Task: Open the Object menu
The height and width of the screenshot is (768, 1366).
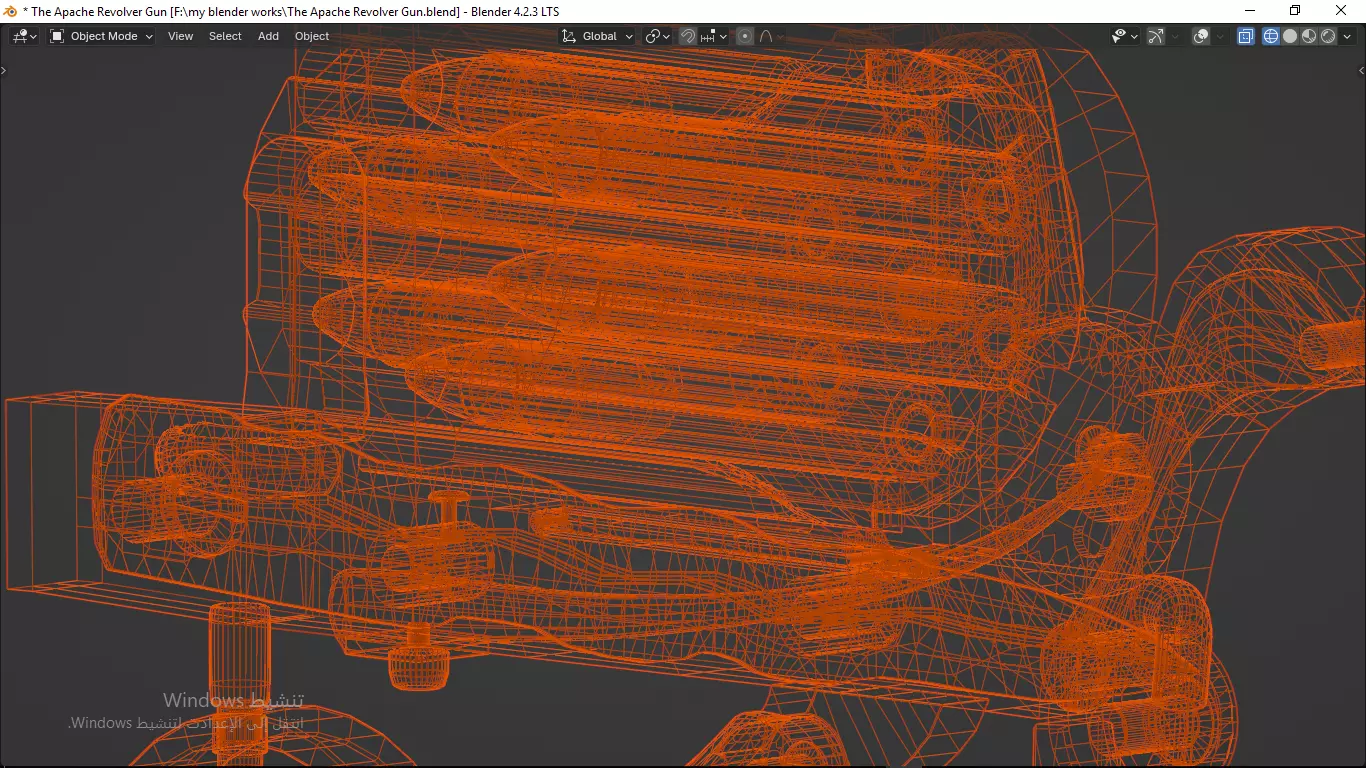Action: coord(312,36)
